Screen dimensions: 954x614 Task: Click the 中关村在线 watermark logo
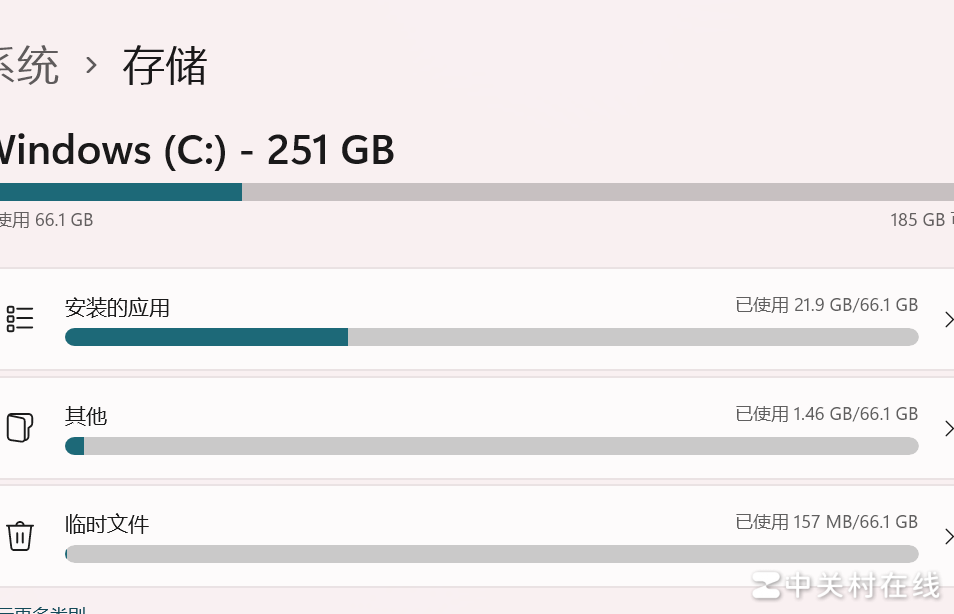tap(846, 585)
